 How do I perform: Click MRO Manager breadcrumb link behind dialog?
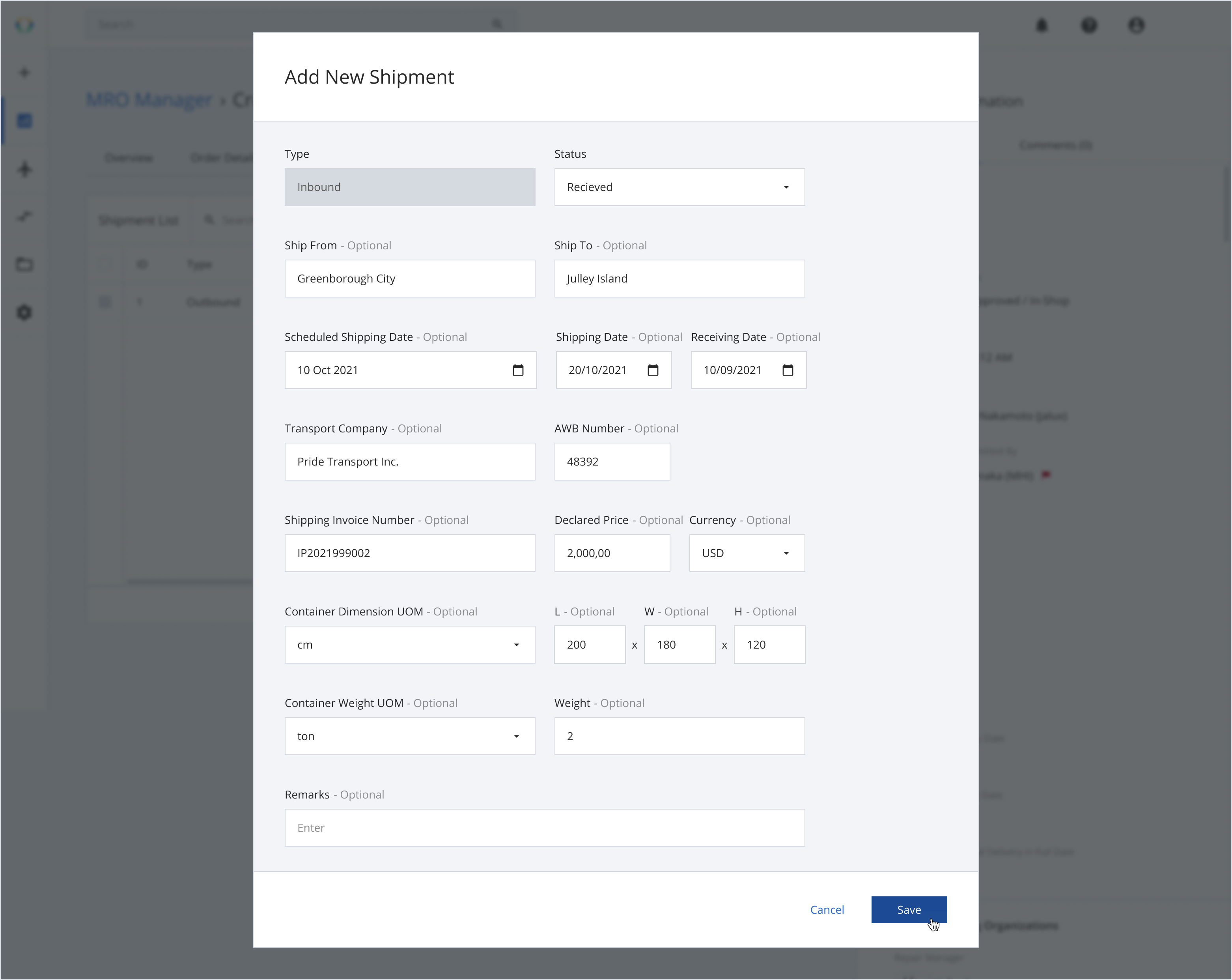[x=149, y=99]
